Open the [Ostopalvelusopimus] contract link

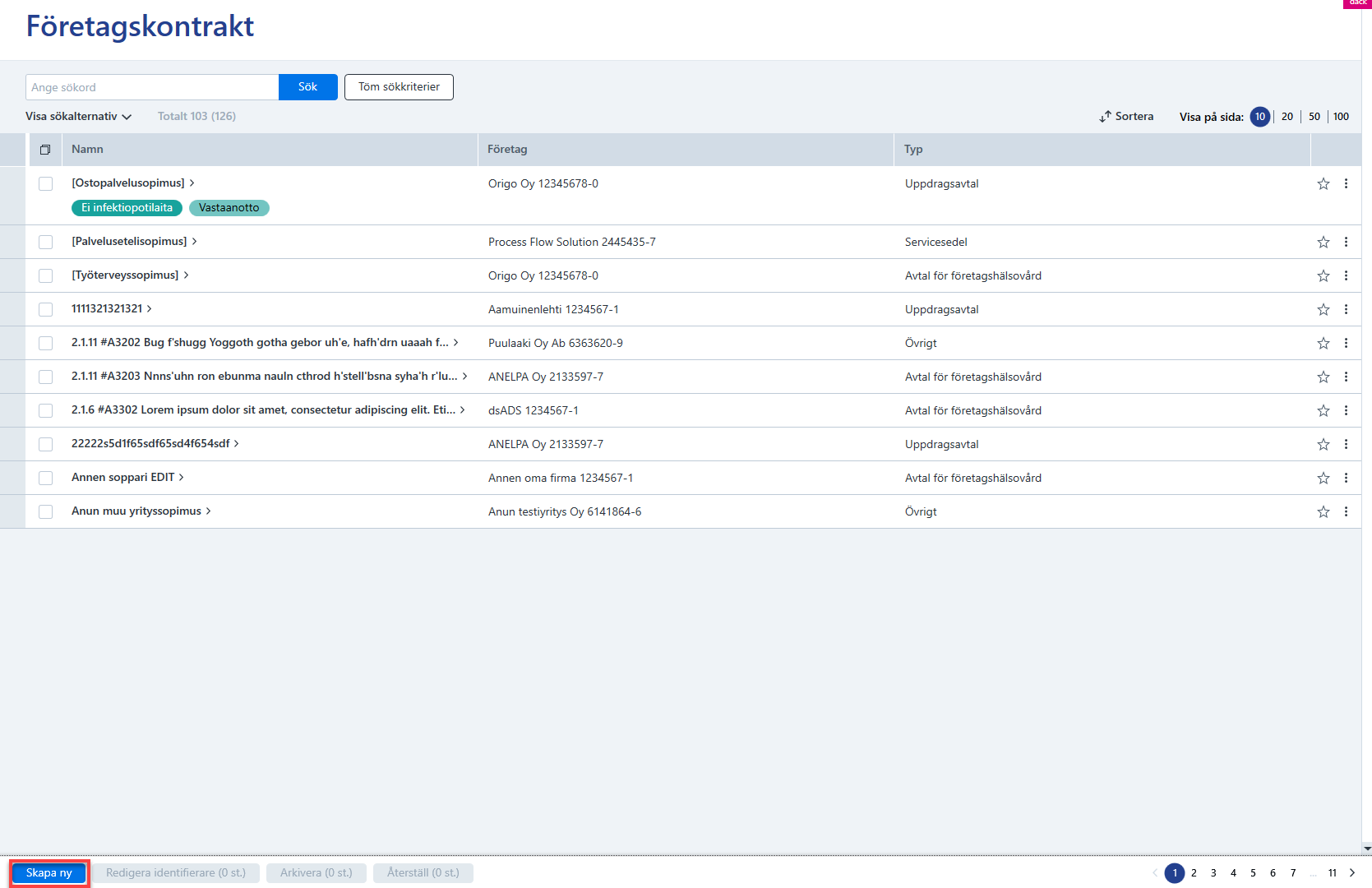132,183
